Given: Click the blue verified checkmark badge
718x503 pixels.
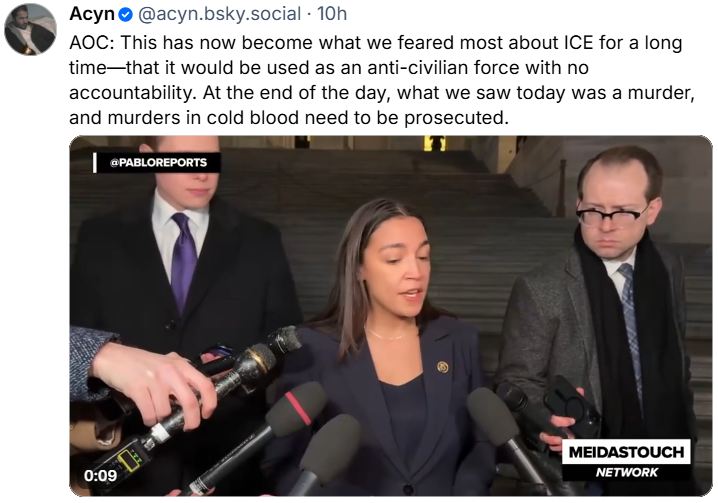Looking at the screenshot, I should [125, 15].
